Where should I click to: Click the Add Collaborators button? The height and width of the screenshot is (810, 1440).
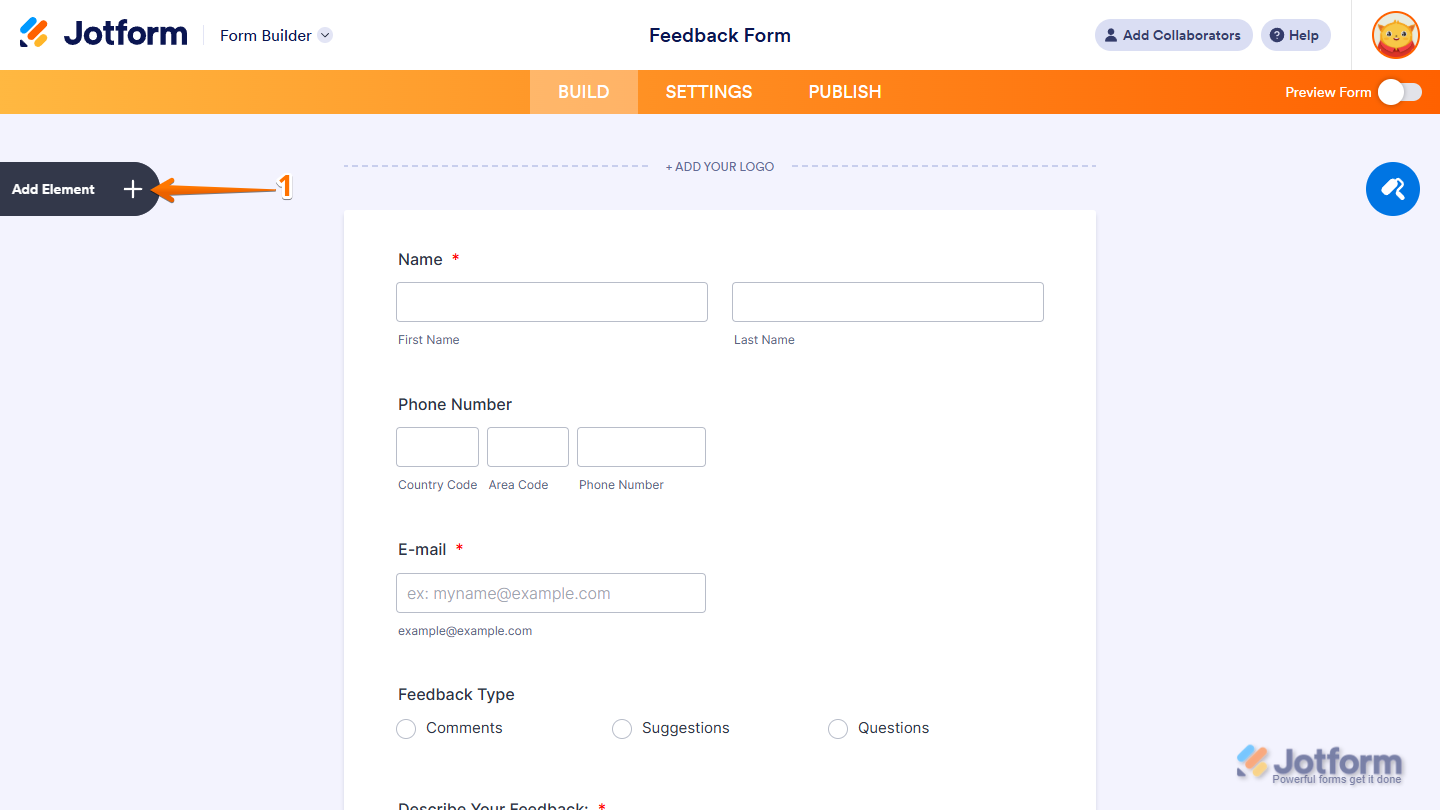click(1173, 35)
